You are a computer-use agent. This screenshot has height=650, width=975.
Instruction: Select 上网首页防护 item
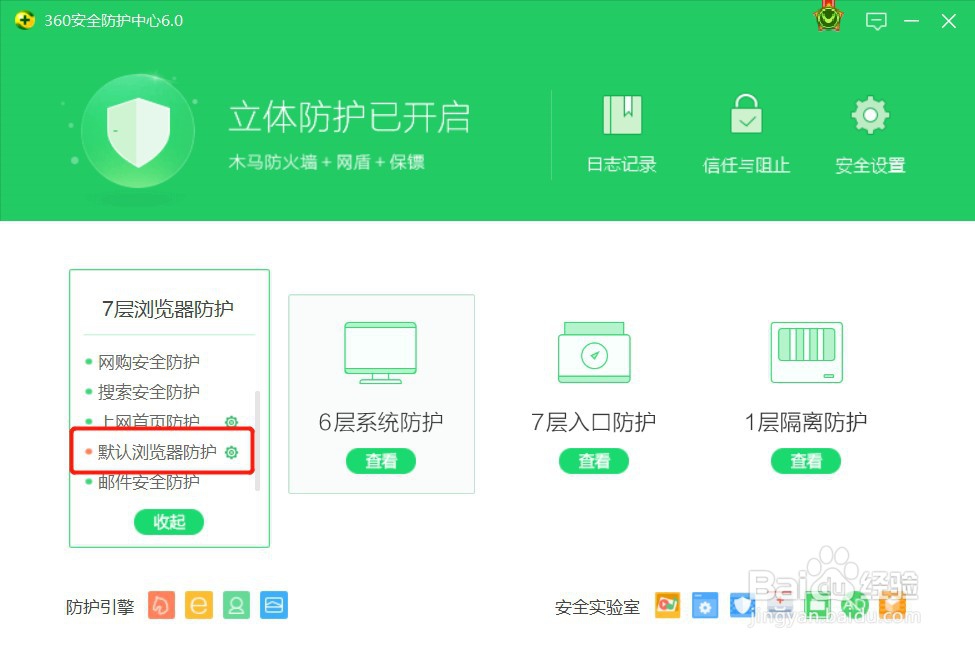(x=149, y=421)
